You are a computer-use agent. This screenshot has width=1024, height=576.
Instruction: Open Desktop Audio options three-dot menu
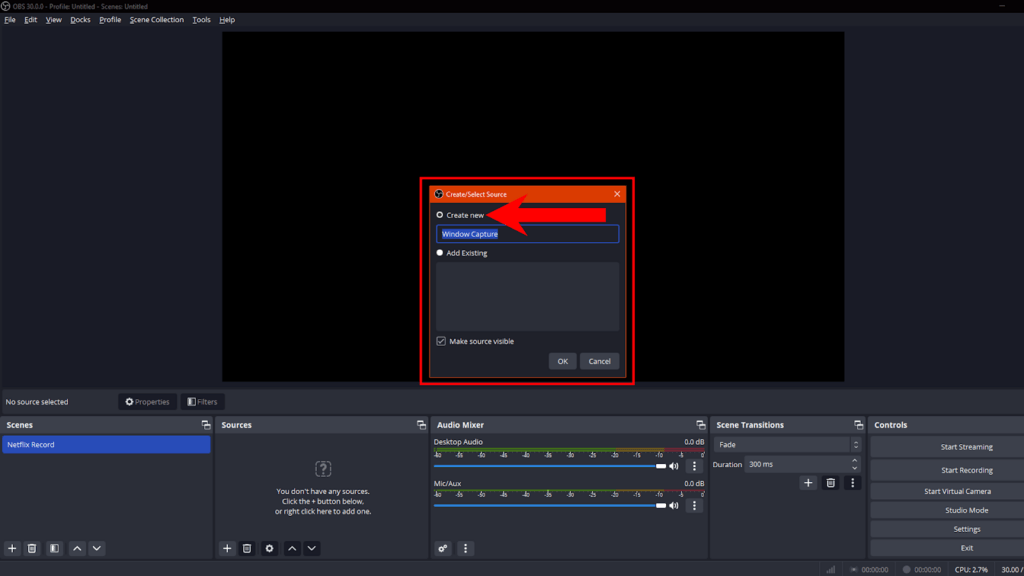point(694,466)
